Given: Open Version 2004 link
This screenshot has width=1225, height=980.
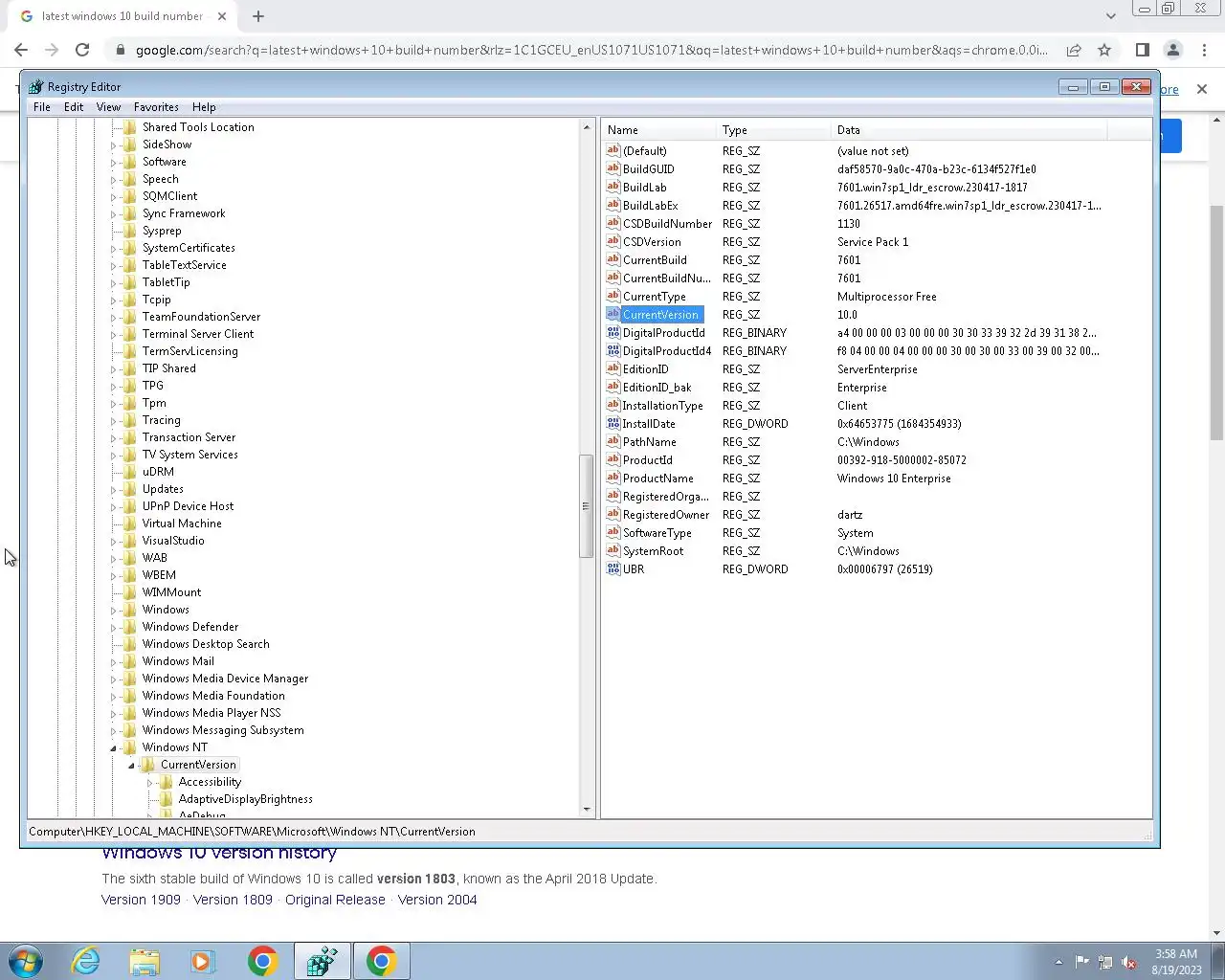Looking at the screenshot, I should click(437, 900).
